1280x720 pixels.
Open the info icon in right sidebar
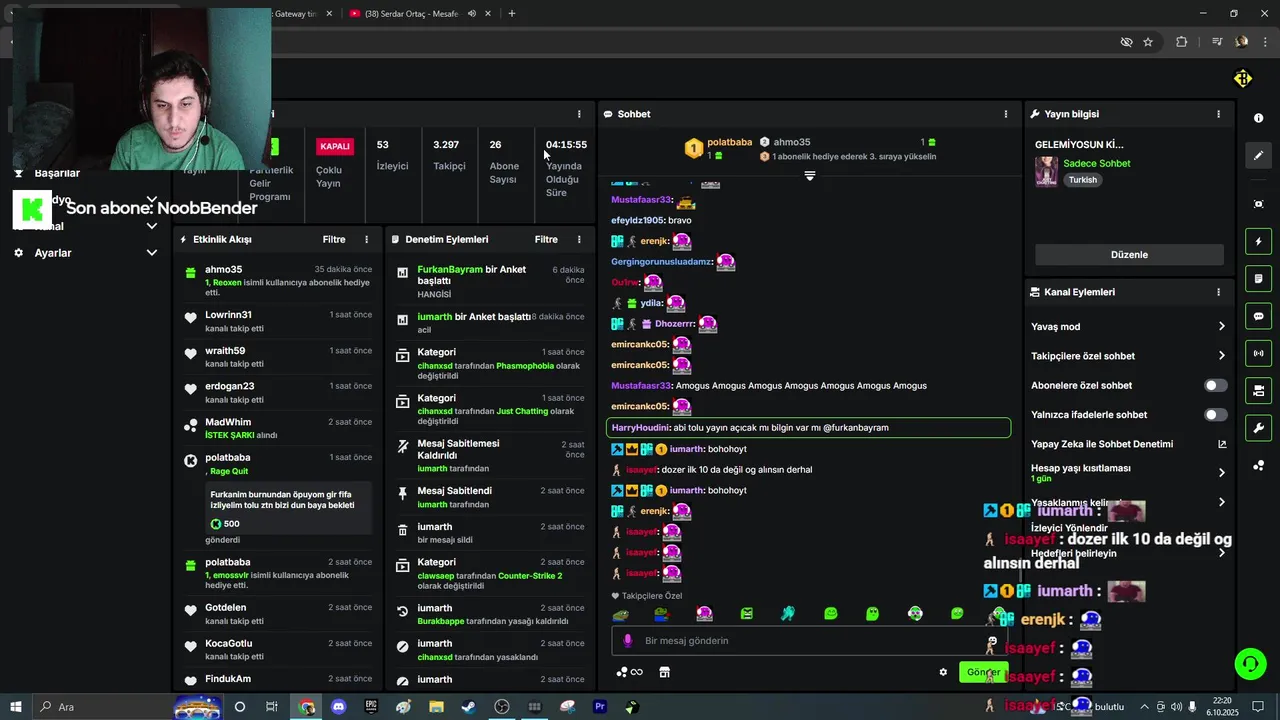coord(1258,118)
